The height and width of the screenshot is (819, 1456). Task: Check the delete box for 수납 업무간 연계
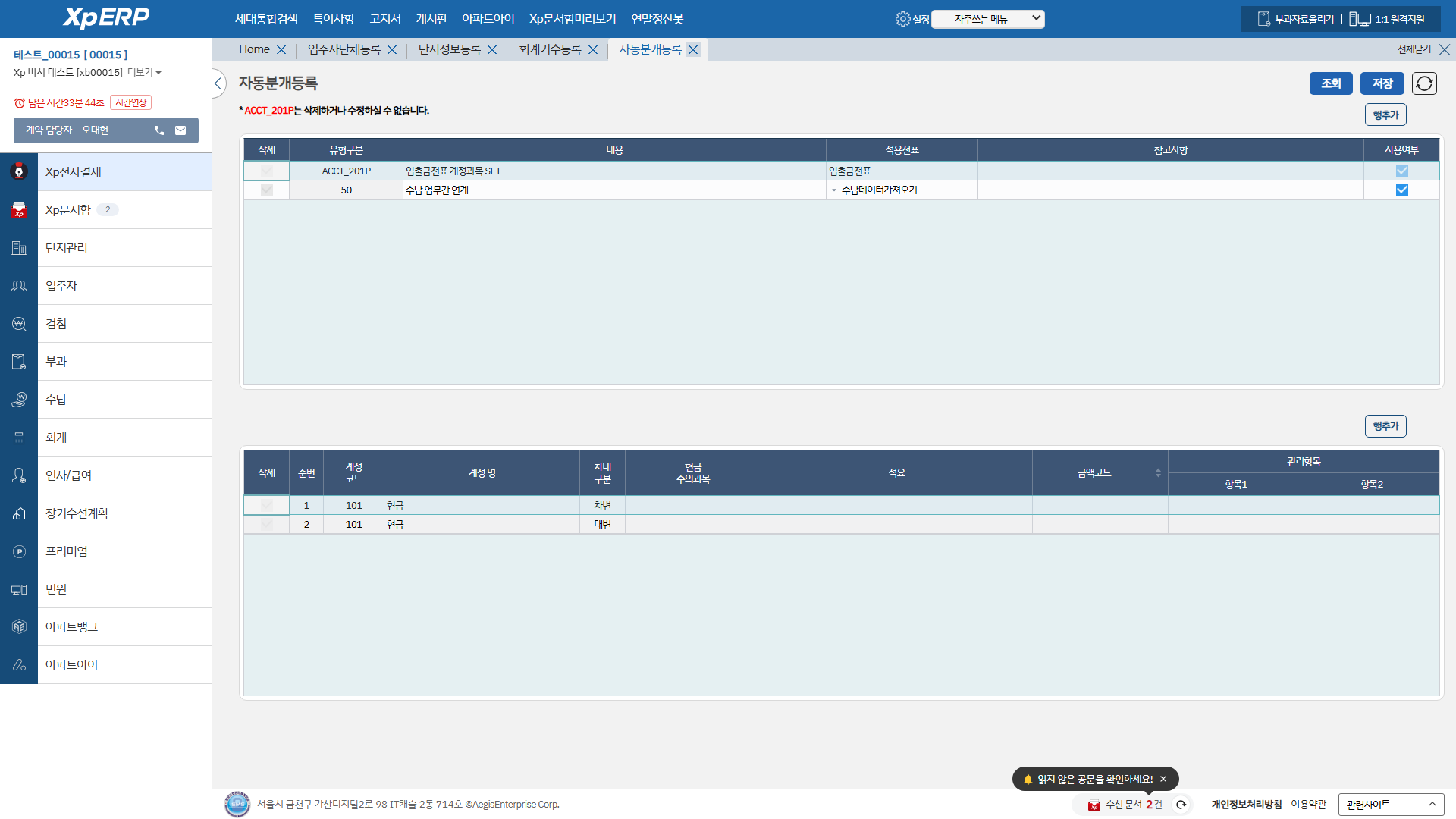click(x=266, y=190)
